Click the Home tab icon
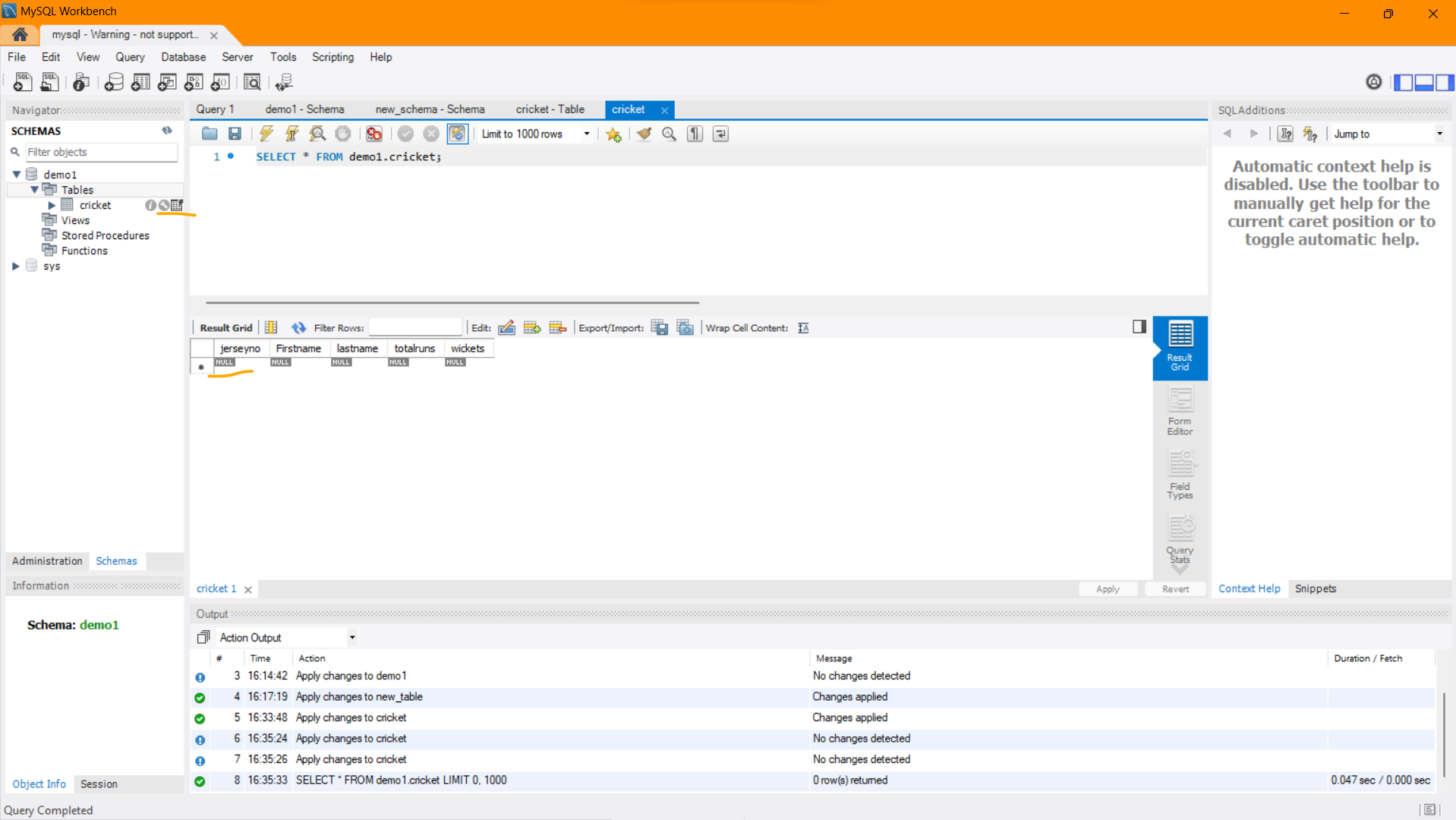This screenshot has height=820, width=1456. [20, 35]
